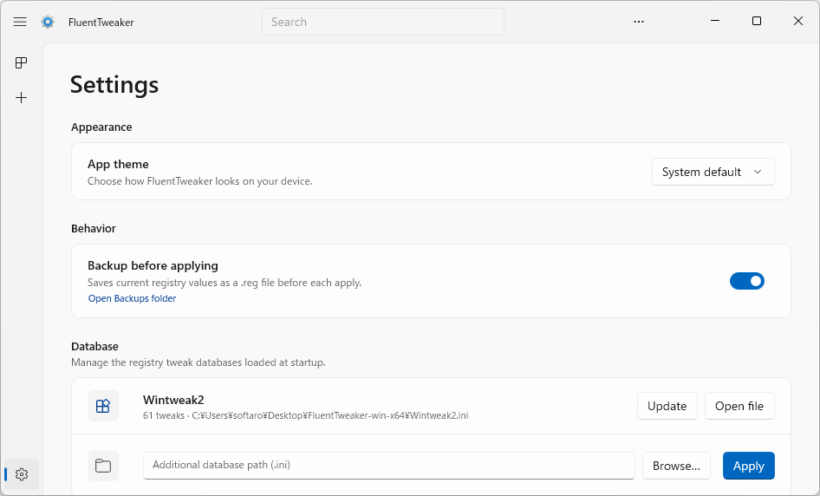This screenshot has width=820, height=496.
Task: Click the Settings page heading
Action: pos(114,85)
